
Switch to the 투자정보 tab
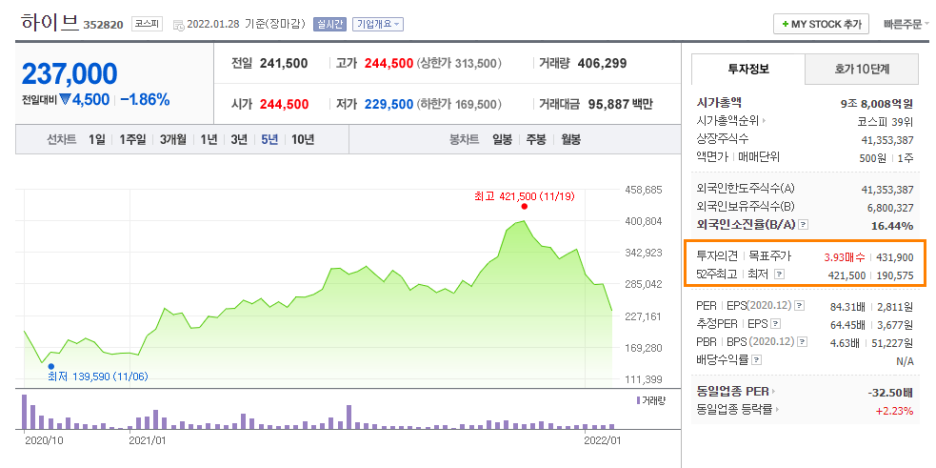pyautogui.click(x=748, y=69)
